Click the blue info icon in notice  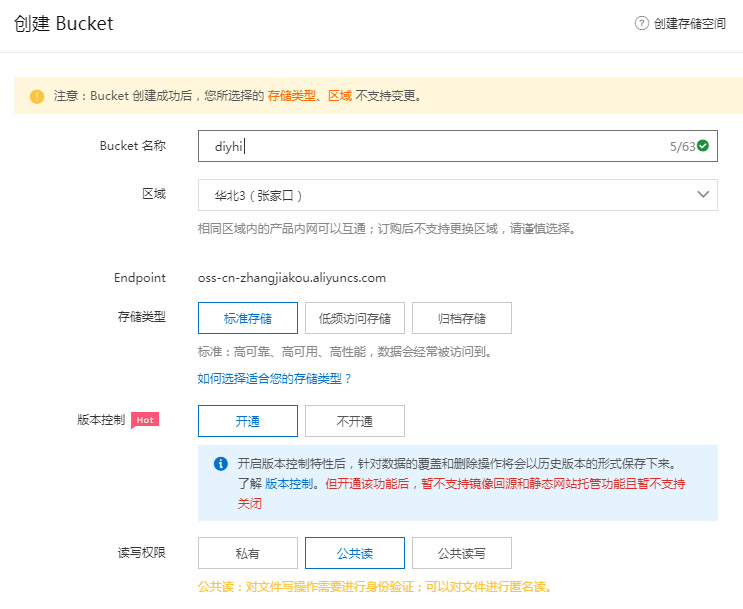tap(221, 464)
